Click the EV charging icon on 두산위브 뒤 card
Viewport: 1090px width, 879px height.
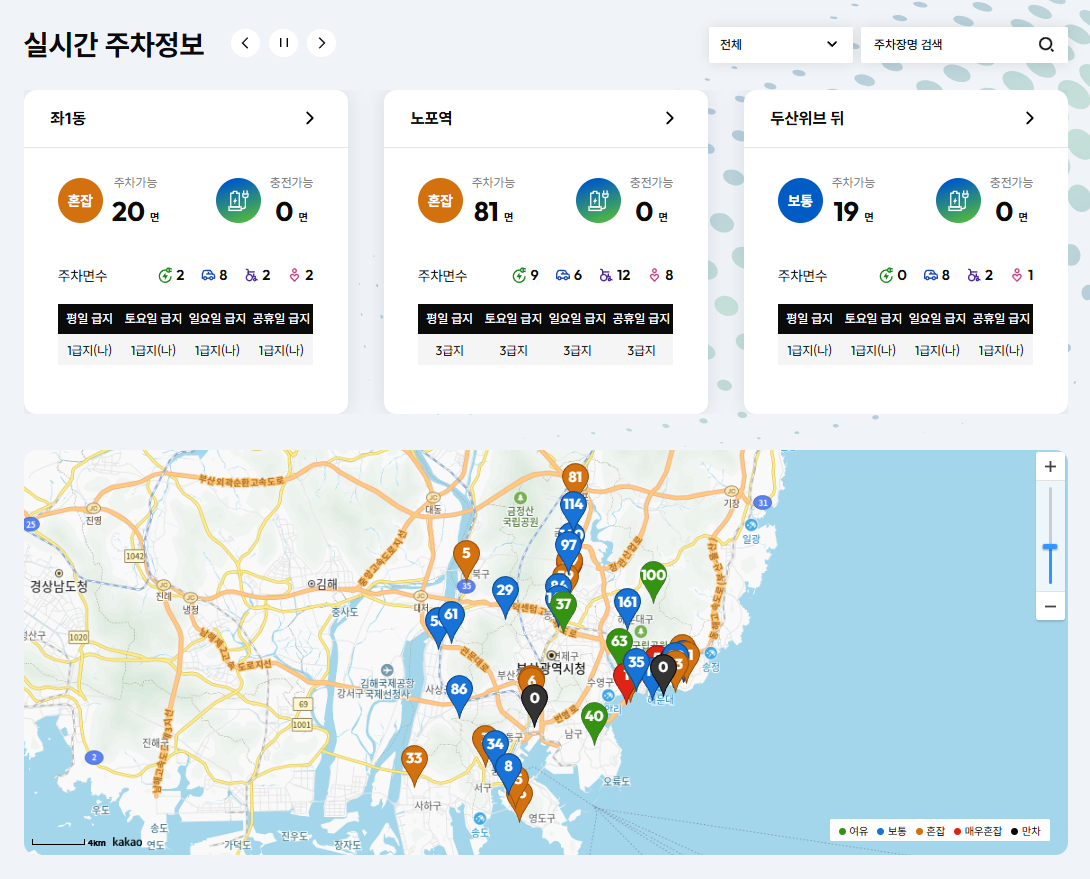click(959, 201)
